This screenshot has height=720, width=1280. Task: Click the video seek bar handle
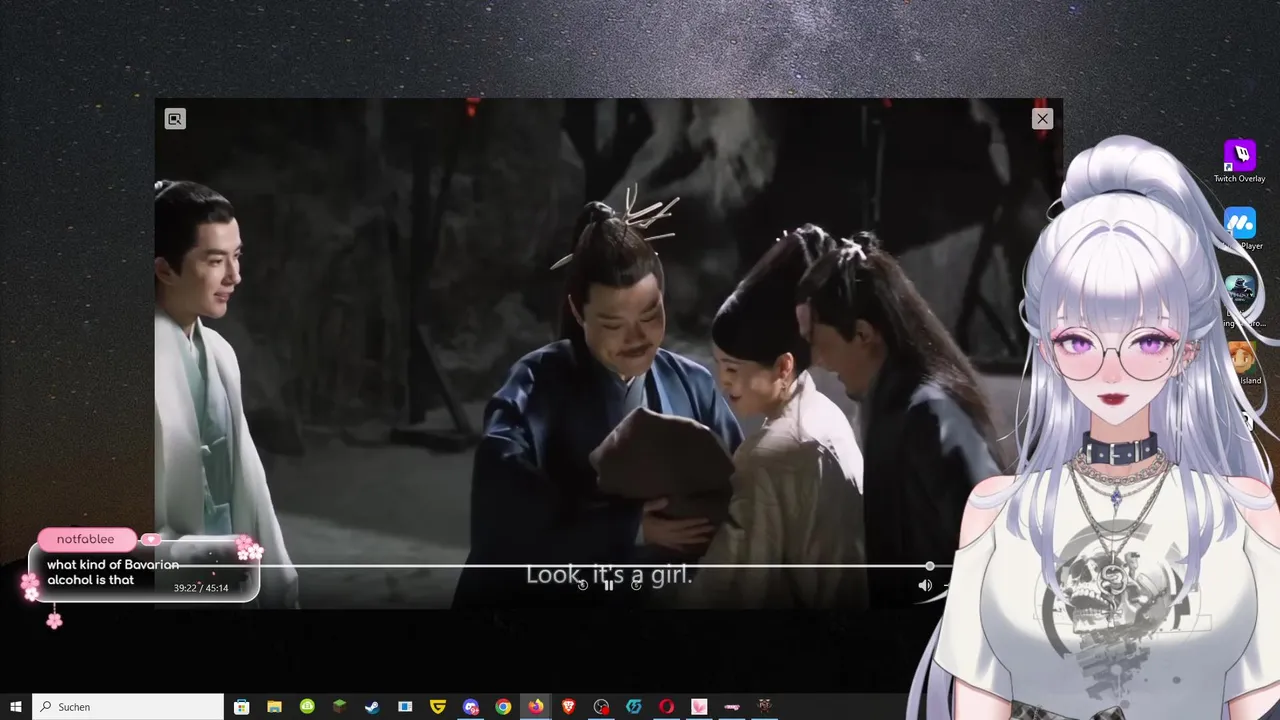930,567
